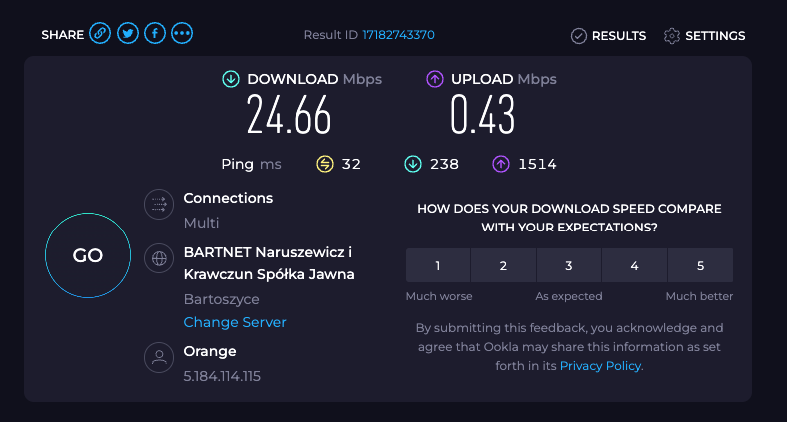Rate download speed as 4

pos(634,265)
